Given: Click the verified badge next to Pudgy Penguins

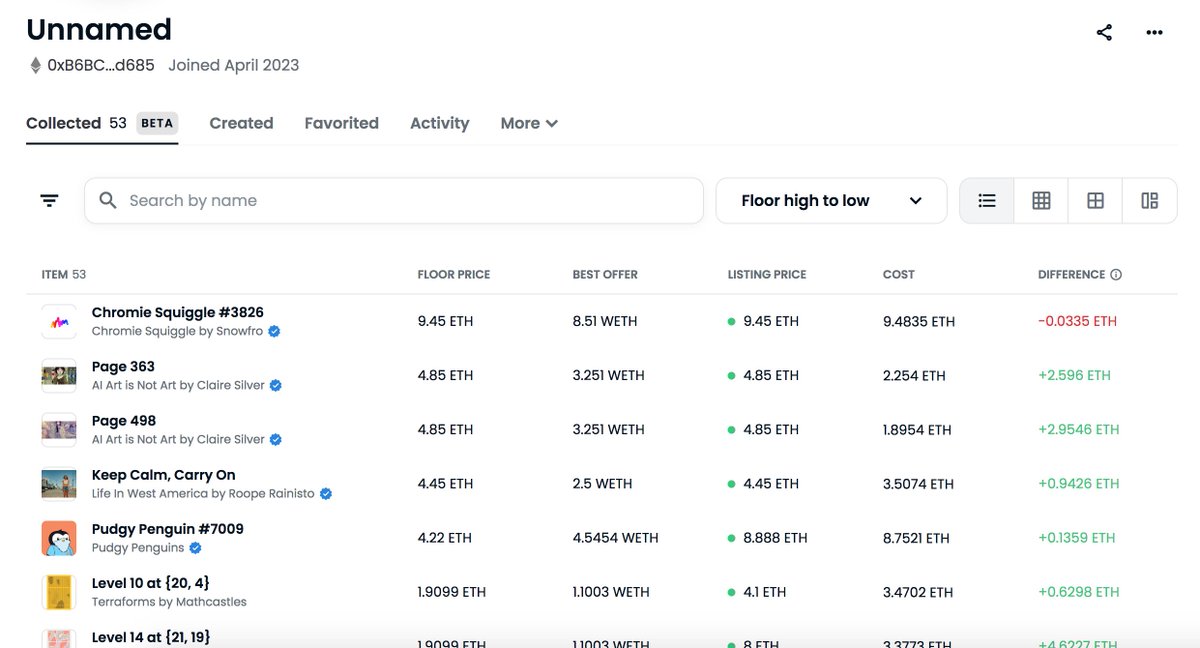Looking at the screenshot, I should click(x=194, y=547).
